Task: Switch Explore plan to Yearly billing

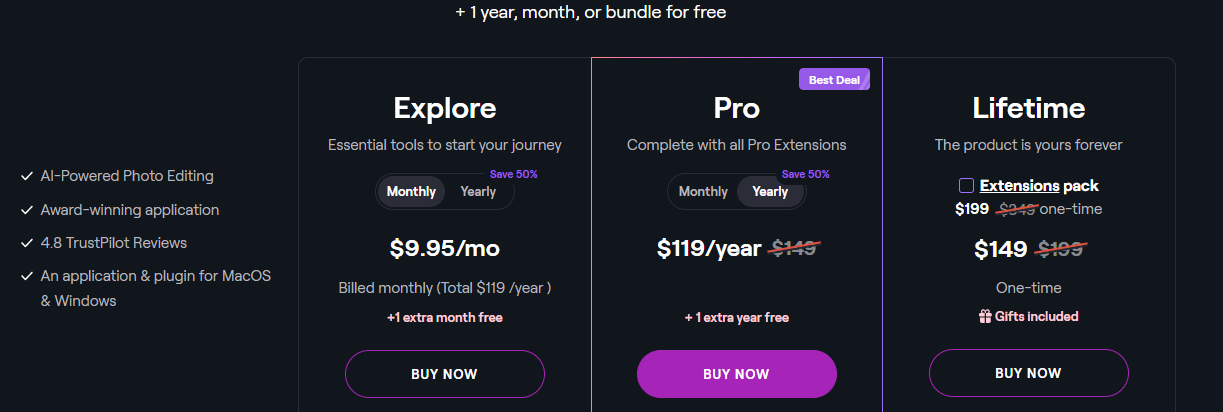Action: 478,192
